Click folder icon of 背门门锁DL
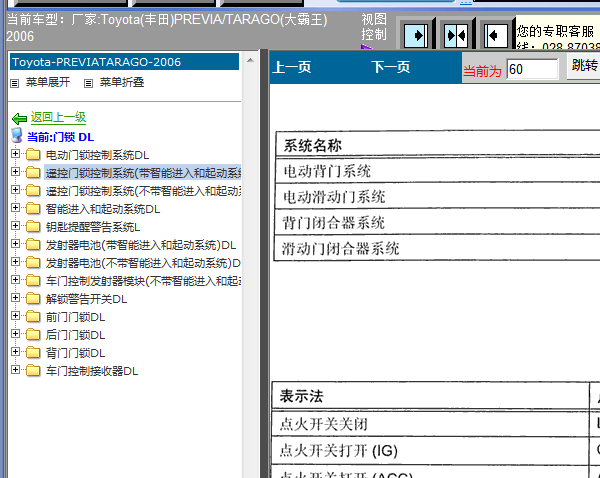 click(33, 352)
